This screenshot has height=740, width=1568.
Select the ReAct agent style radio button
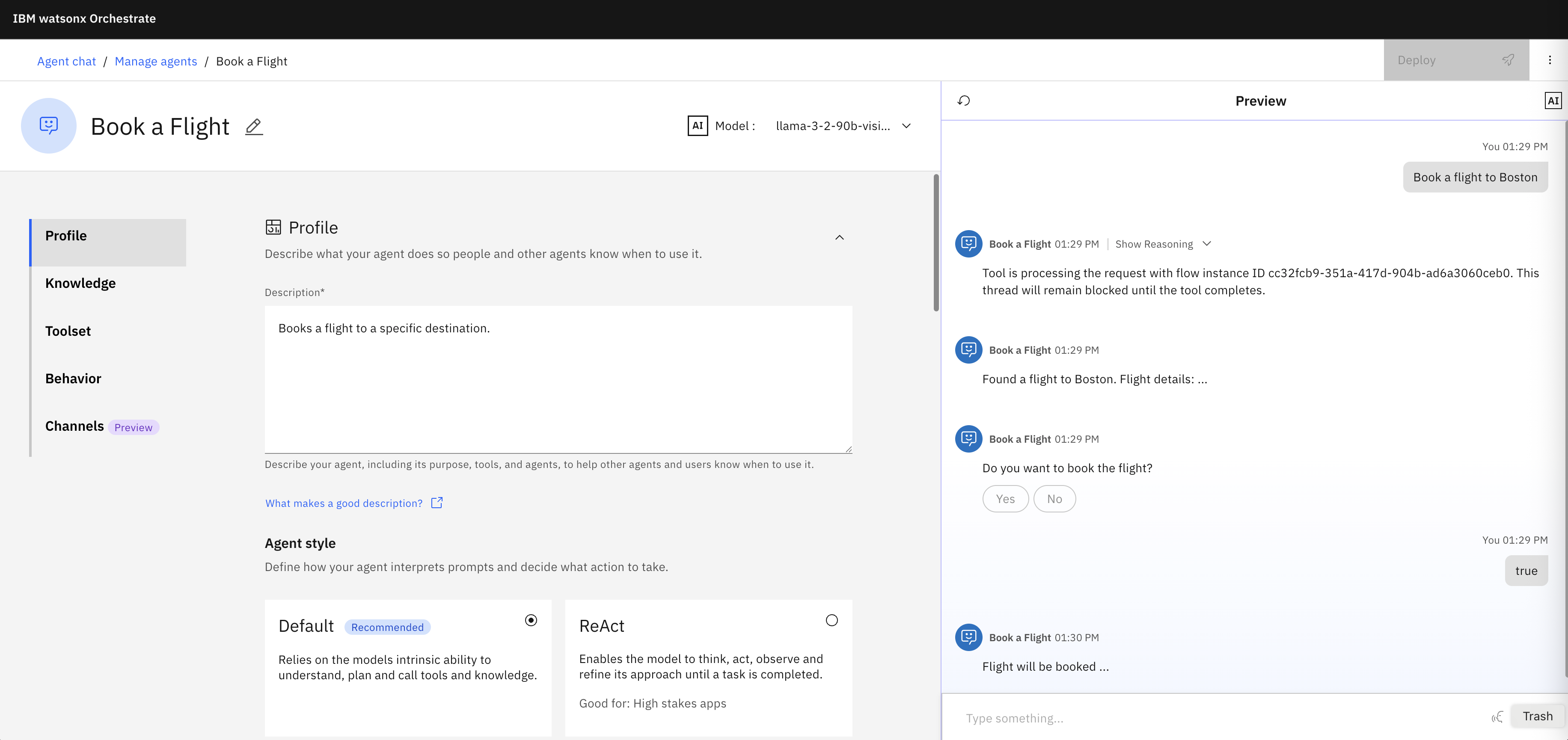[832, 620]
